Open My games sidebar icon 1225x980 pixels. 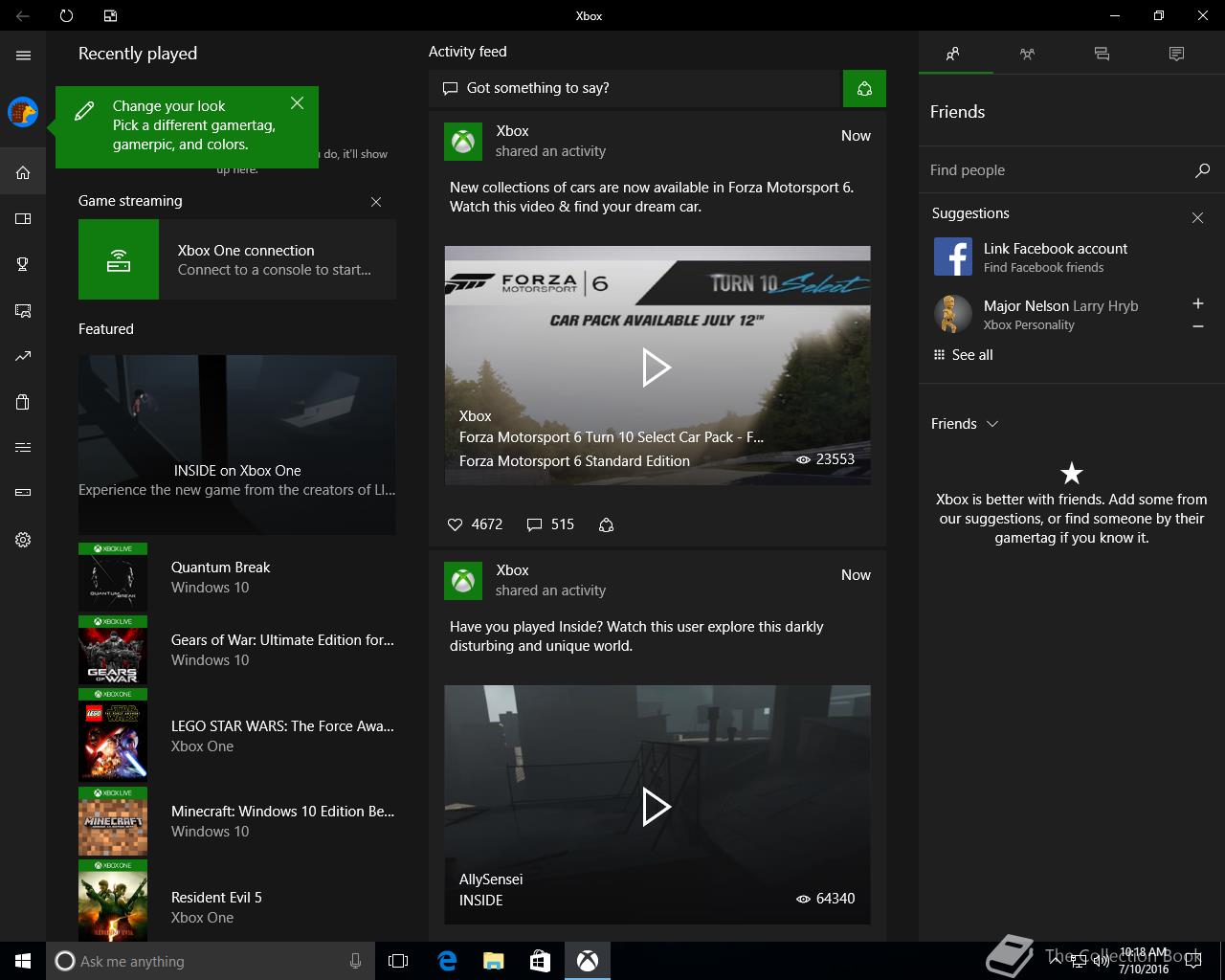tap(23, 218)
